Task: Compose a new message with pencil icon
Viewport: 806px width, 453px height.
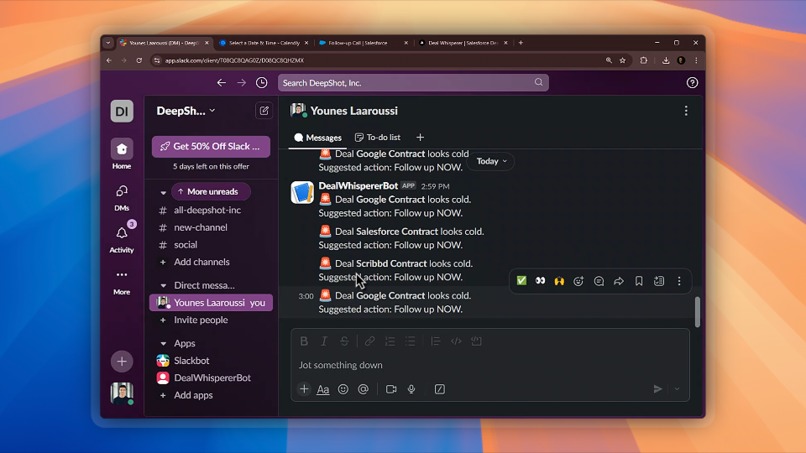Action: [264, 111]
